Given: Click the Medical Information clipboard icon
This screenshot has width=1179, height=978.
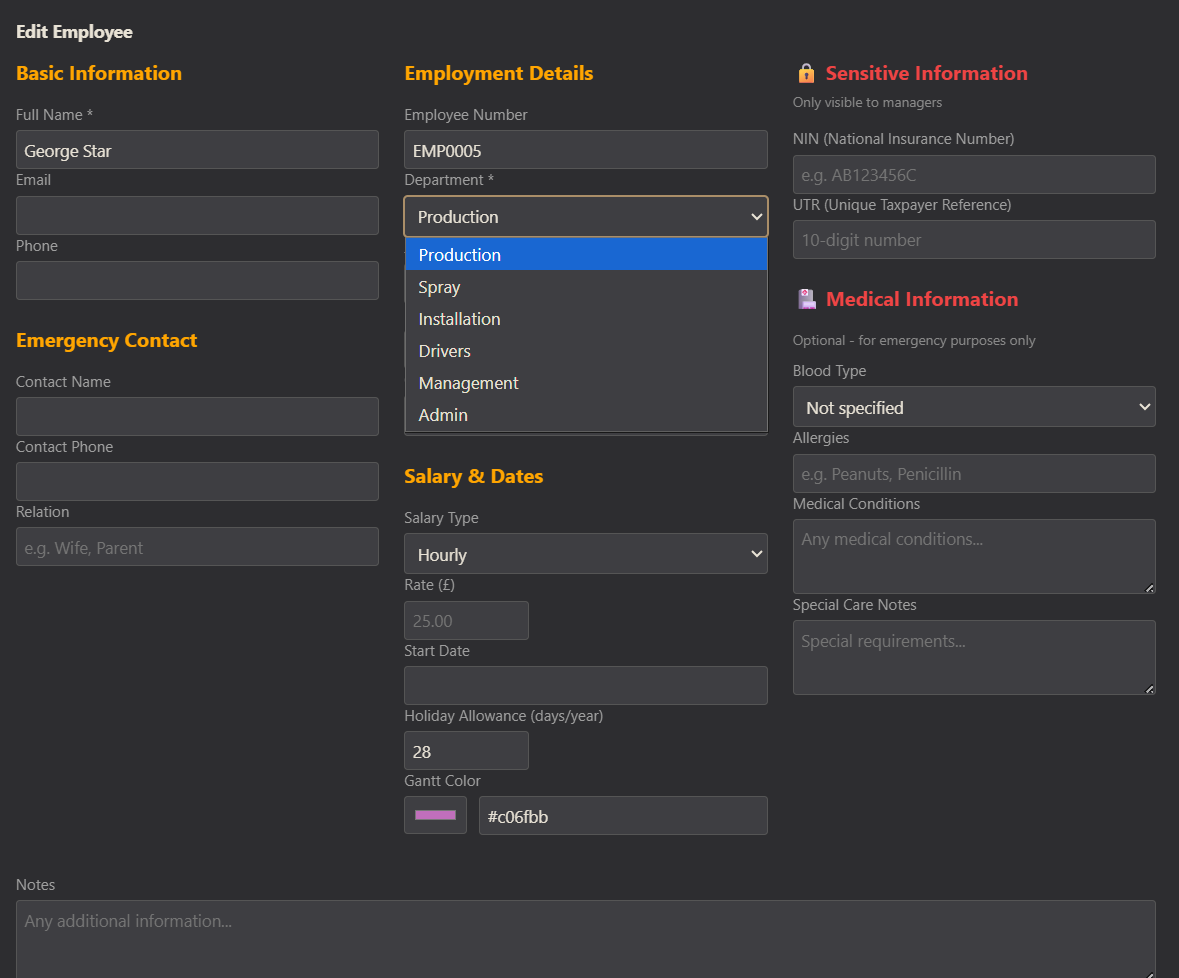Looking at the screenshot, I should (x=806, y=300).
